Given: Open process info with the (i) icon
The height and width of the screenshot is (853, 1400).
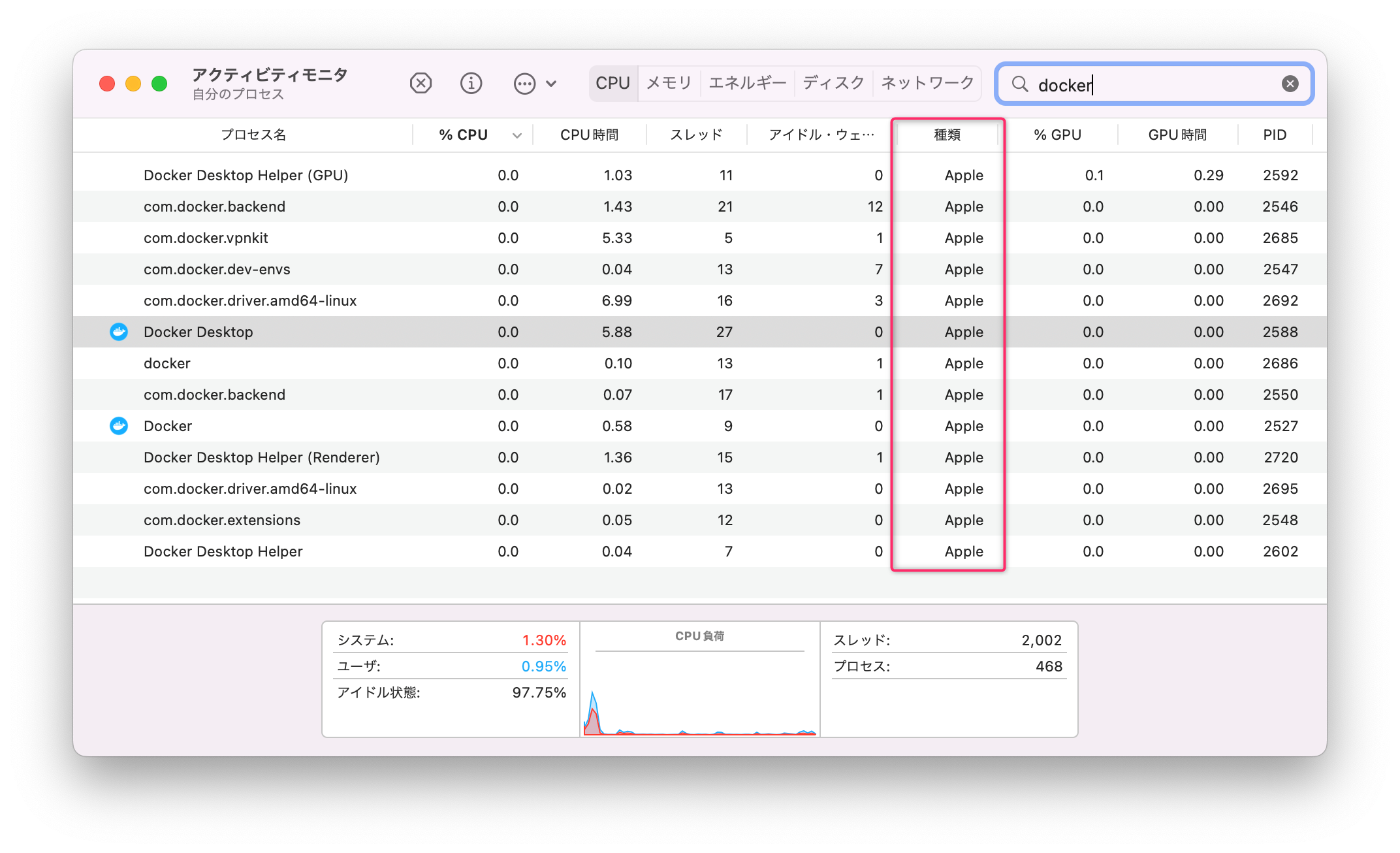Looking at the screenshot, I should pos(471,84).
